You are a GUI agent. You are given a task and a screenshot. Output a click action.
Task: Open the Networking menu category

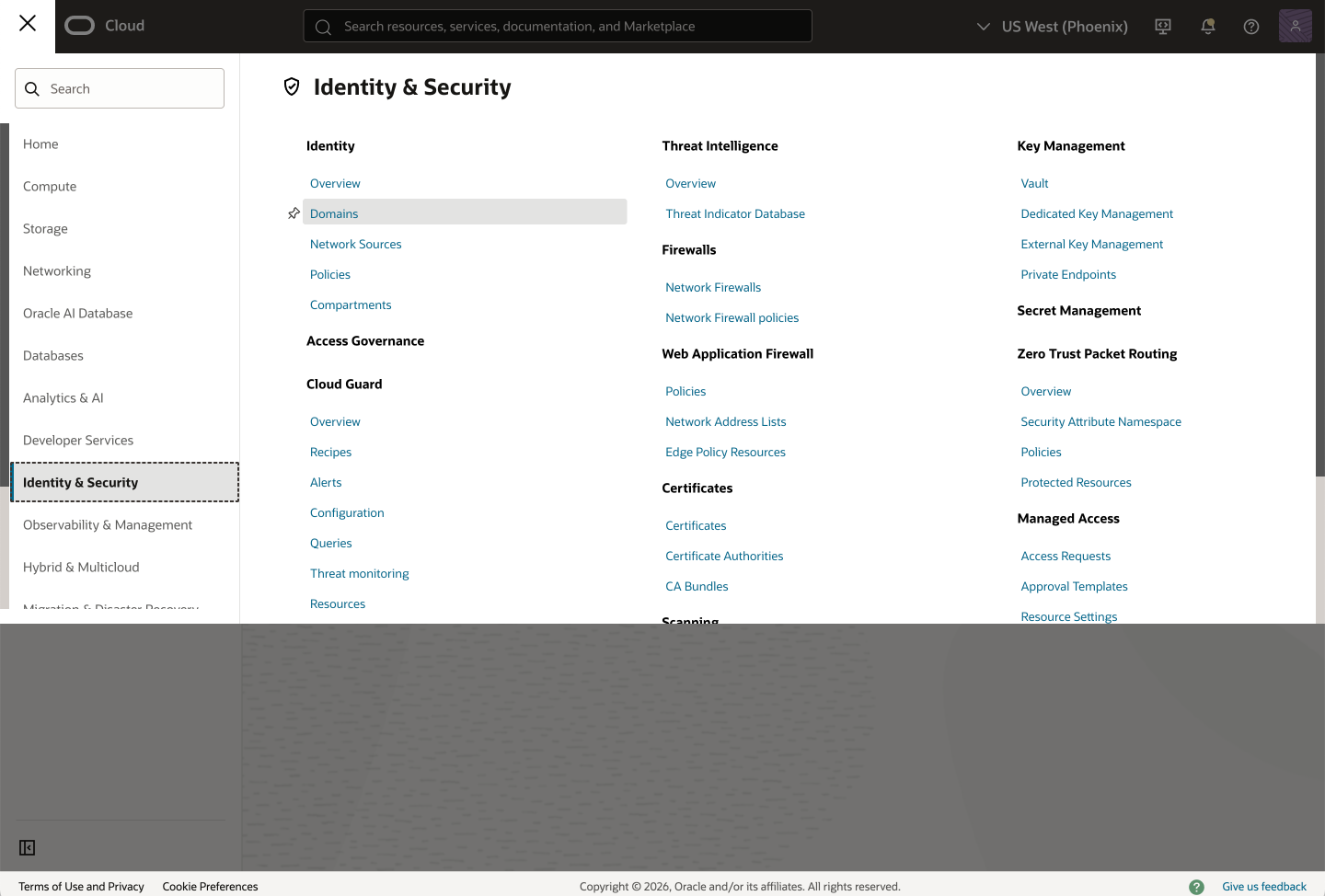[57, 271]
